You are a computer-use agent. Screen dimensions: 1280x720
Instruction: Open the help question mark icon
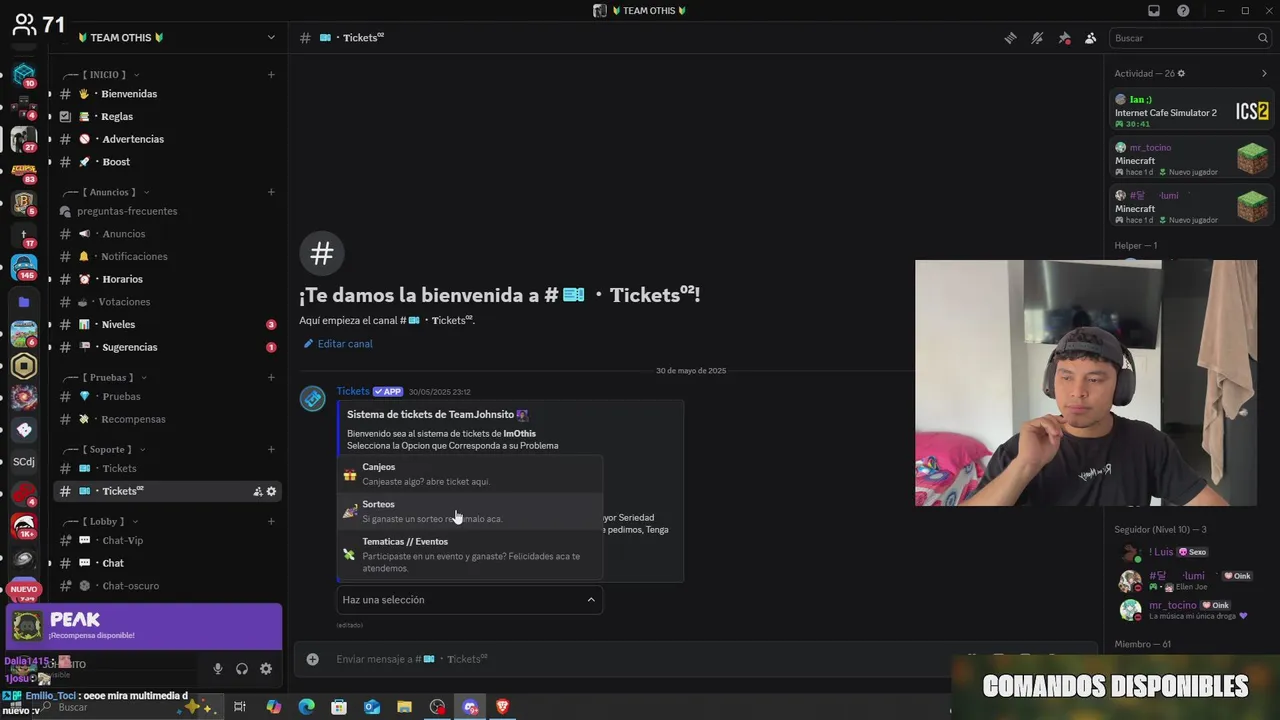(1184, 10)
